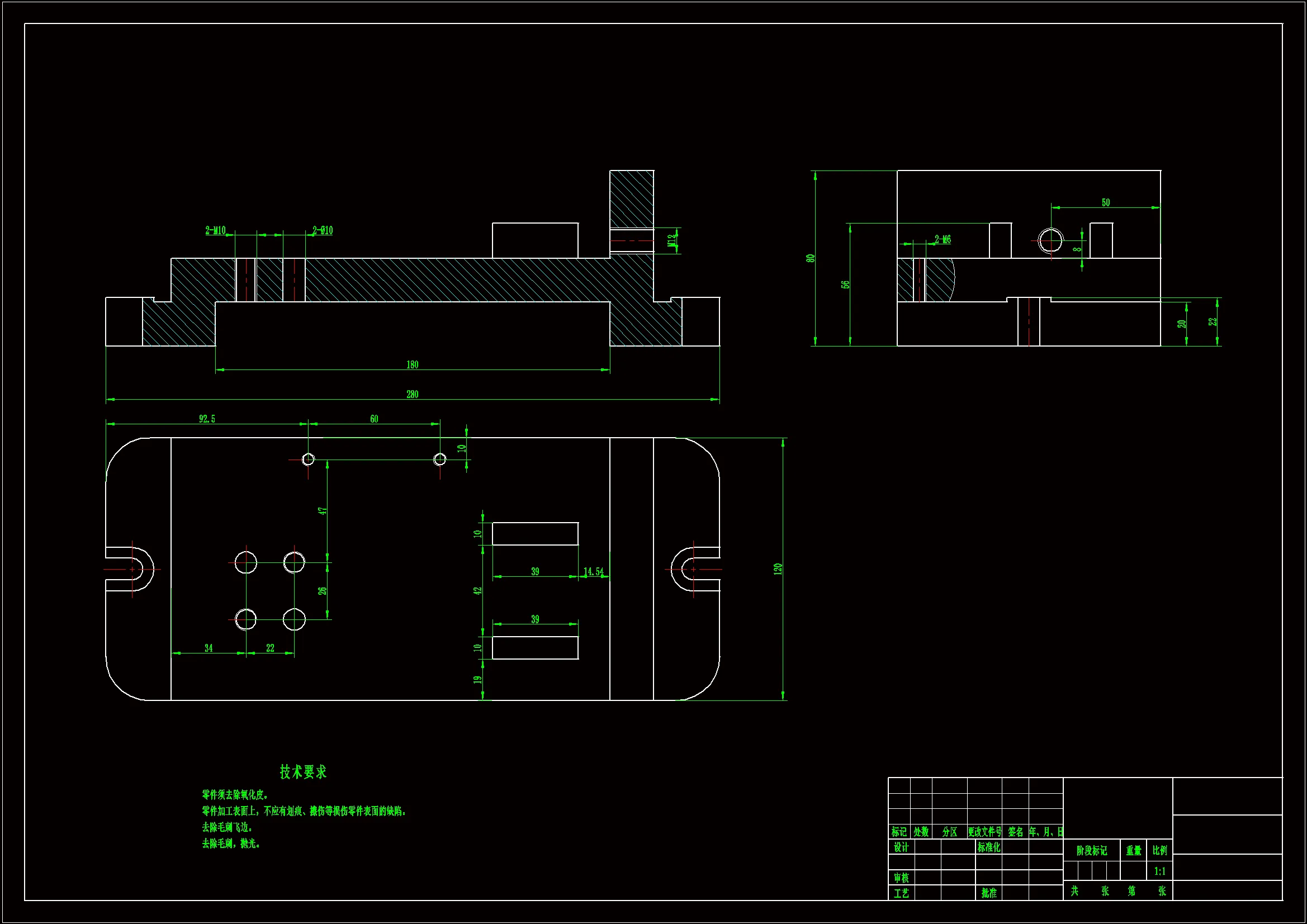Screen dimensions: 1307x924
Task: Click the 280 overall length dimension text
Action: (x=412, y=394)
